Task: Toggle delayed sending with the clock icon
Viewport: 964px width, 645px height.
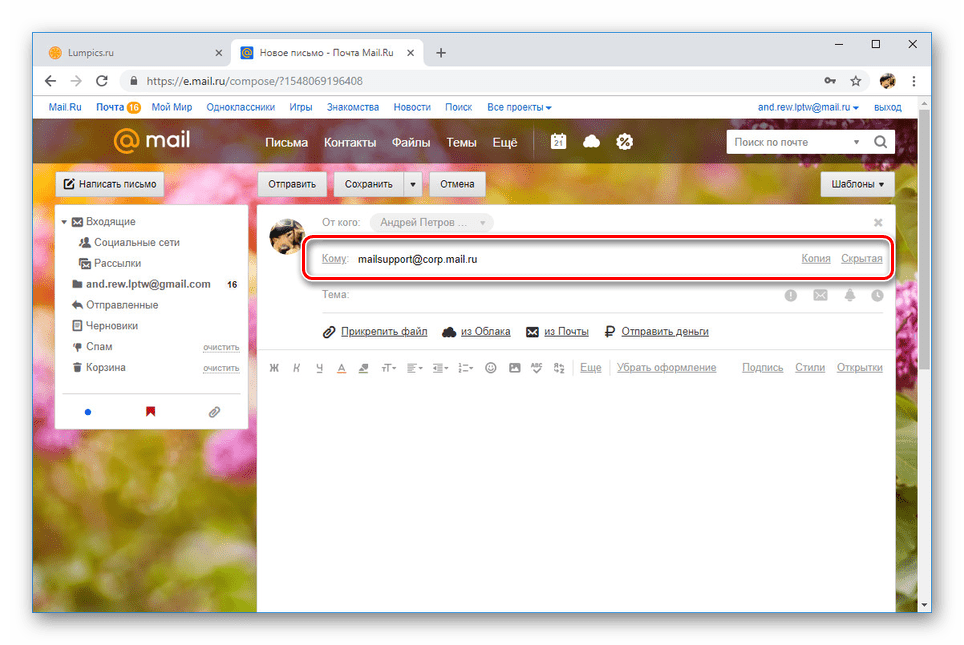Action: tap(878, 295)
